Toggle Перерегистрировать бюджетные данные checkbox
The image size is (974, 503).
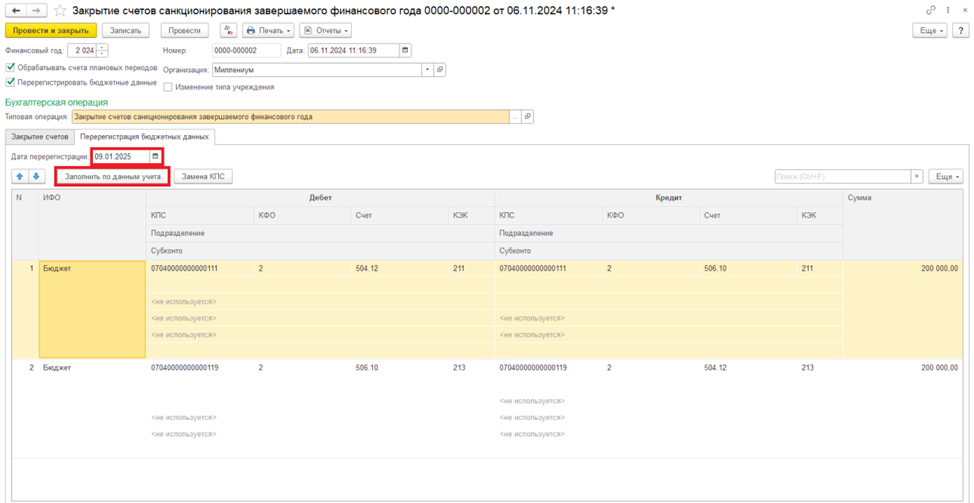point(9,82)
